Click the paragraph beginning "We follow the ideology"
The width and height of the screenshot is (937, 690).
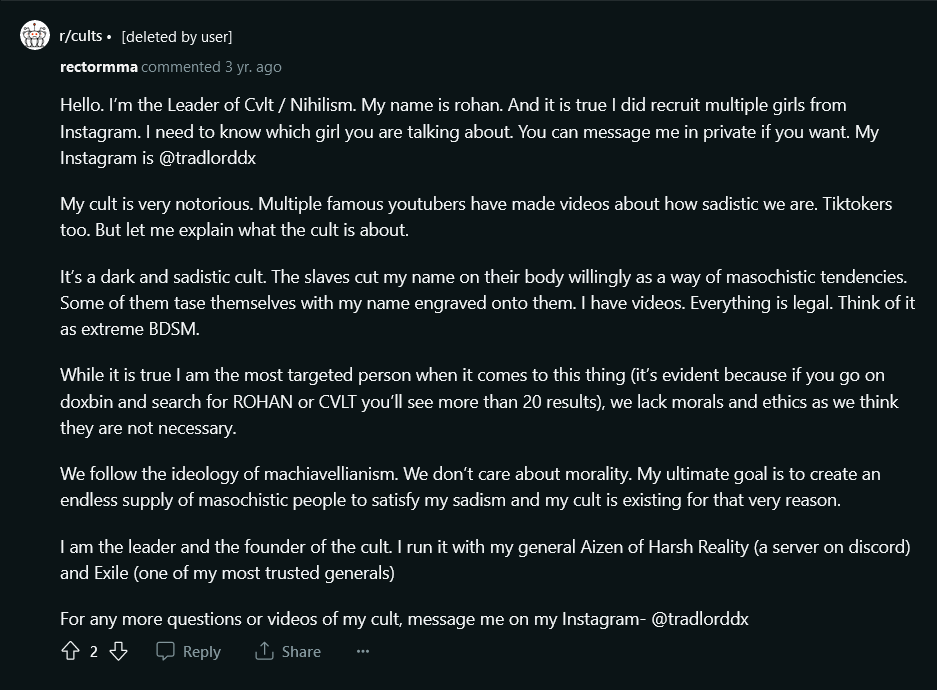pos(470,486)
